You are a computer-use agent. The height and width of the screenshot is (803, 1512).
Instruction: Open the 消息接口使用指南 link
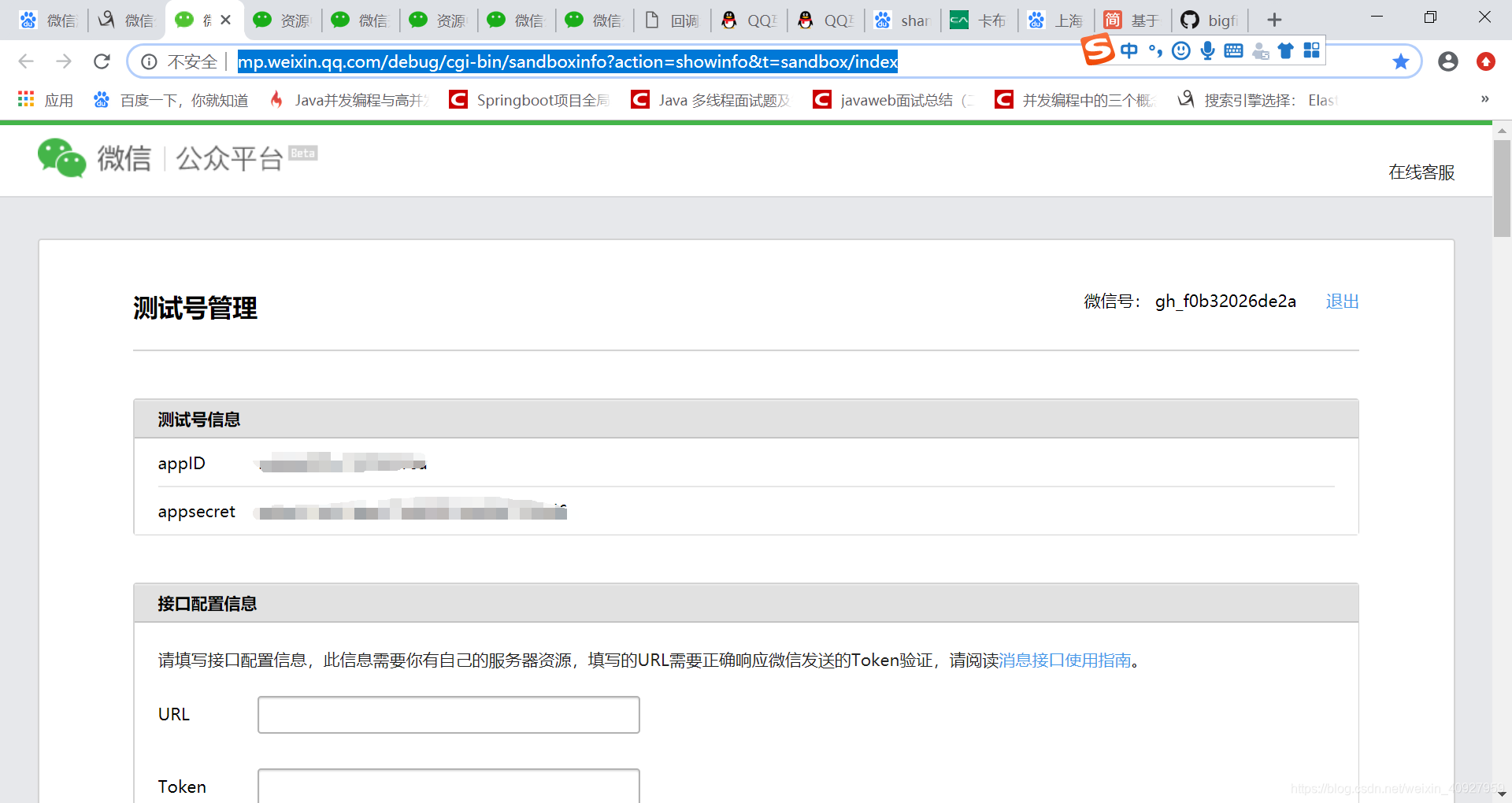pos(1065,660)
